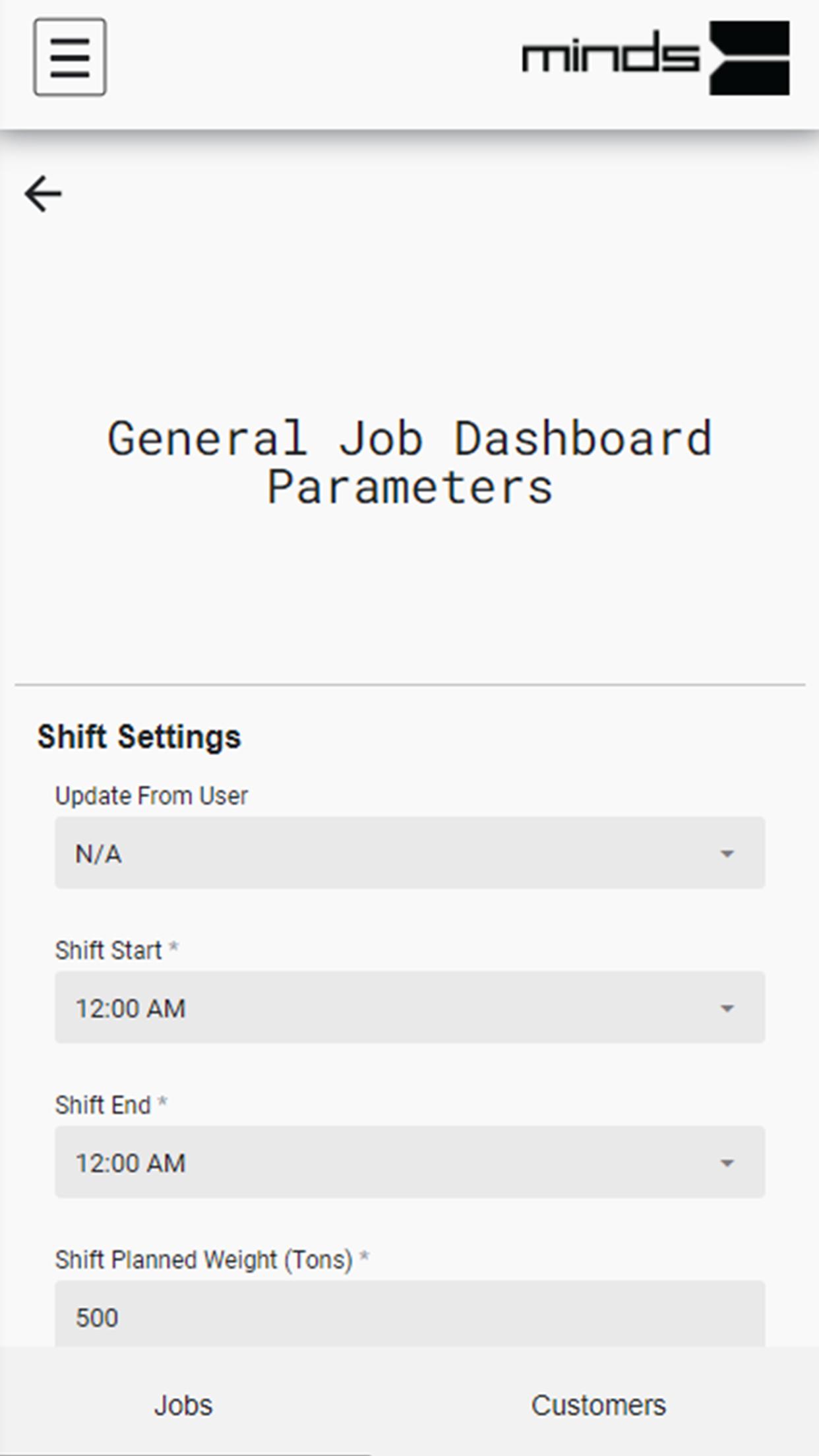Image resolution: width=819 pixels, height=1456 pixels.
Task: Switch to the Customers tab
Action: (x=599, y=1405)
